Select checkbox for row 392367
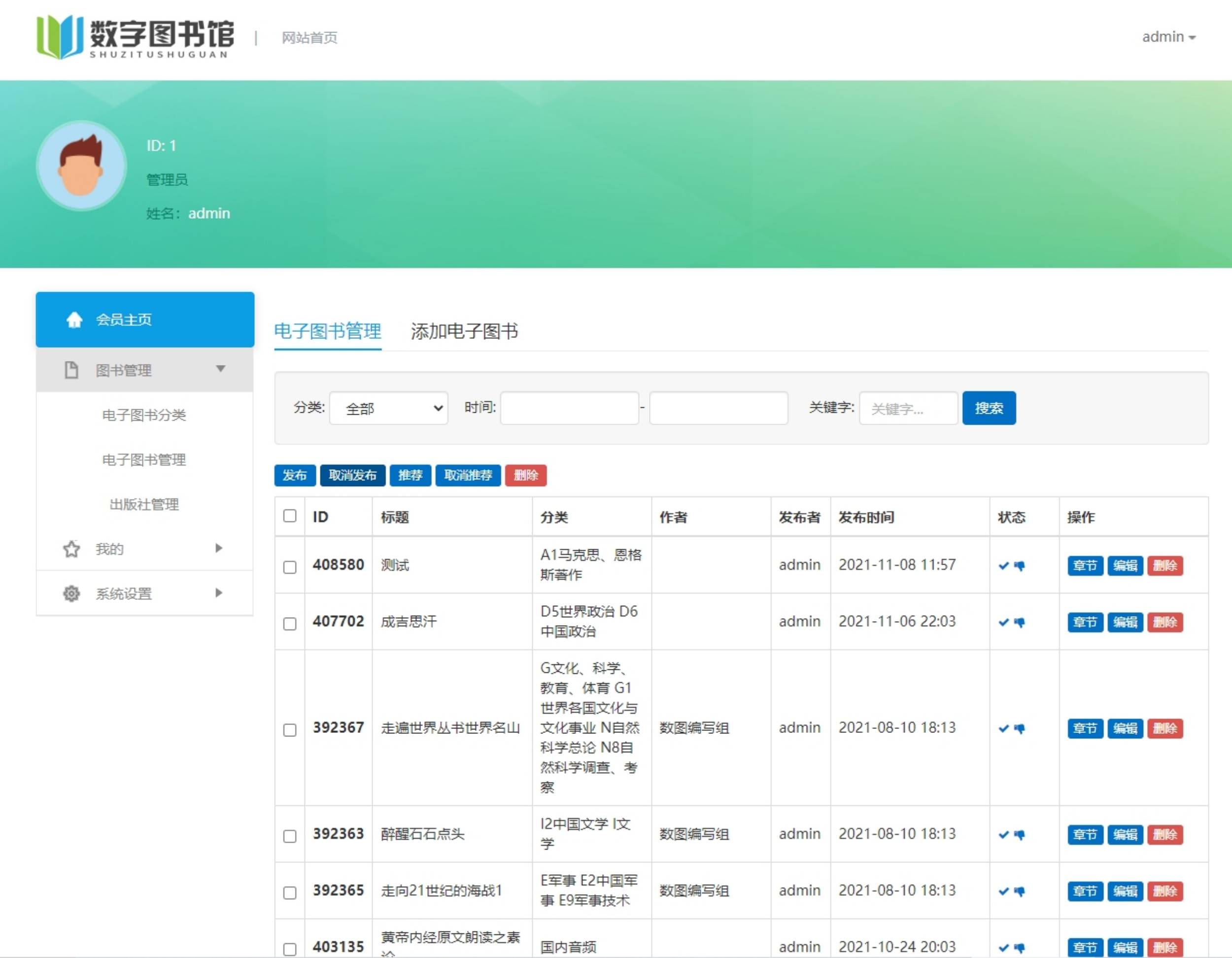Screen dimensions: 1232x958 coord(290,729)
